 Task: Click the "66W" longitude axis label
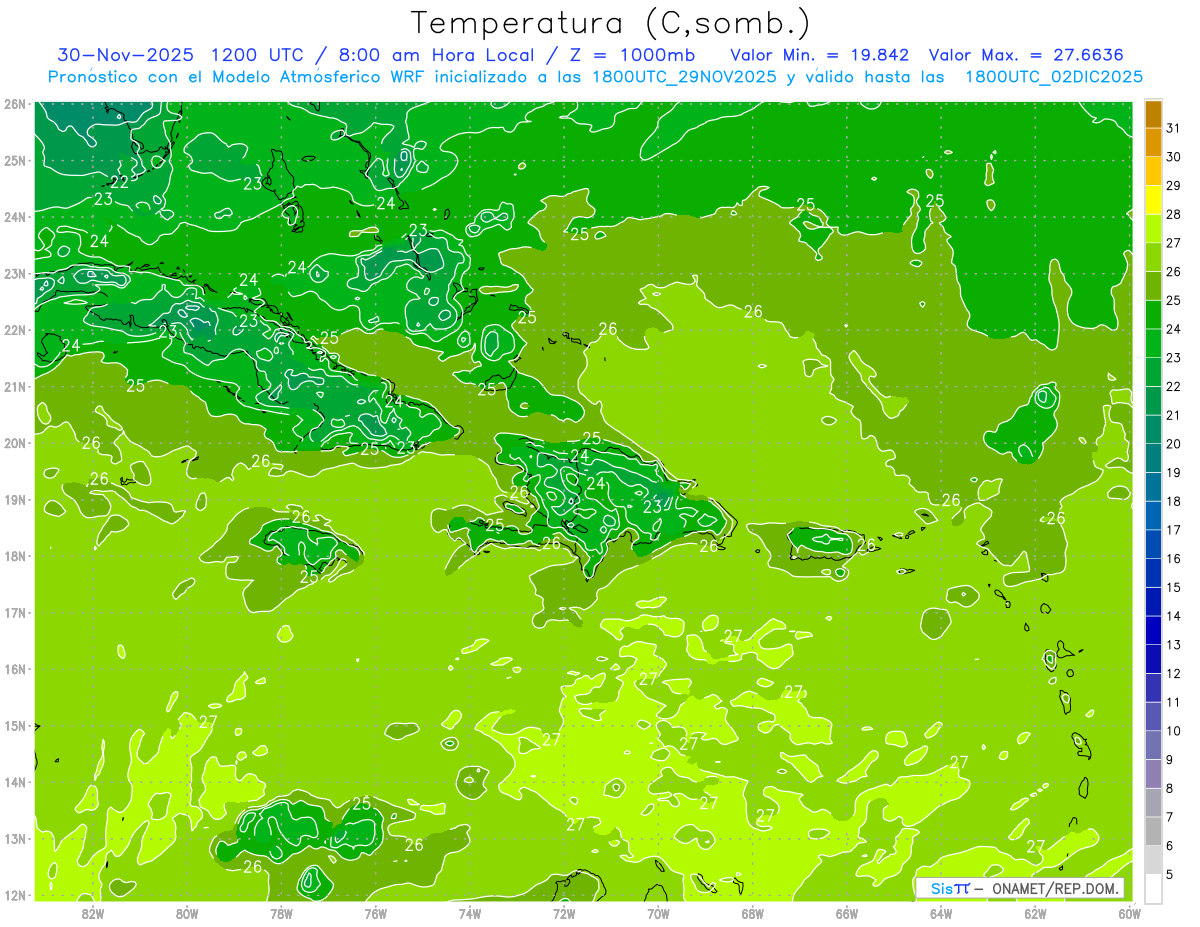point(847,913)
